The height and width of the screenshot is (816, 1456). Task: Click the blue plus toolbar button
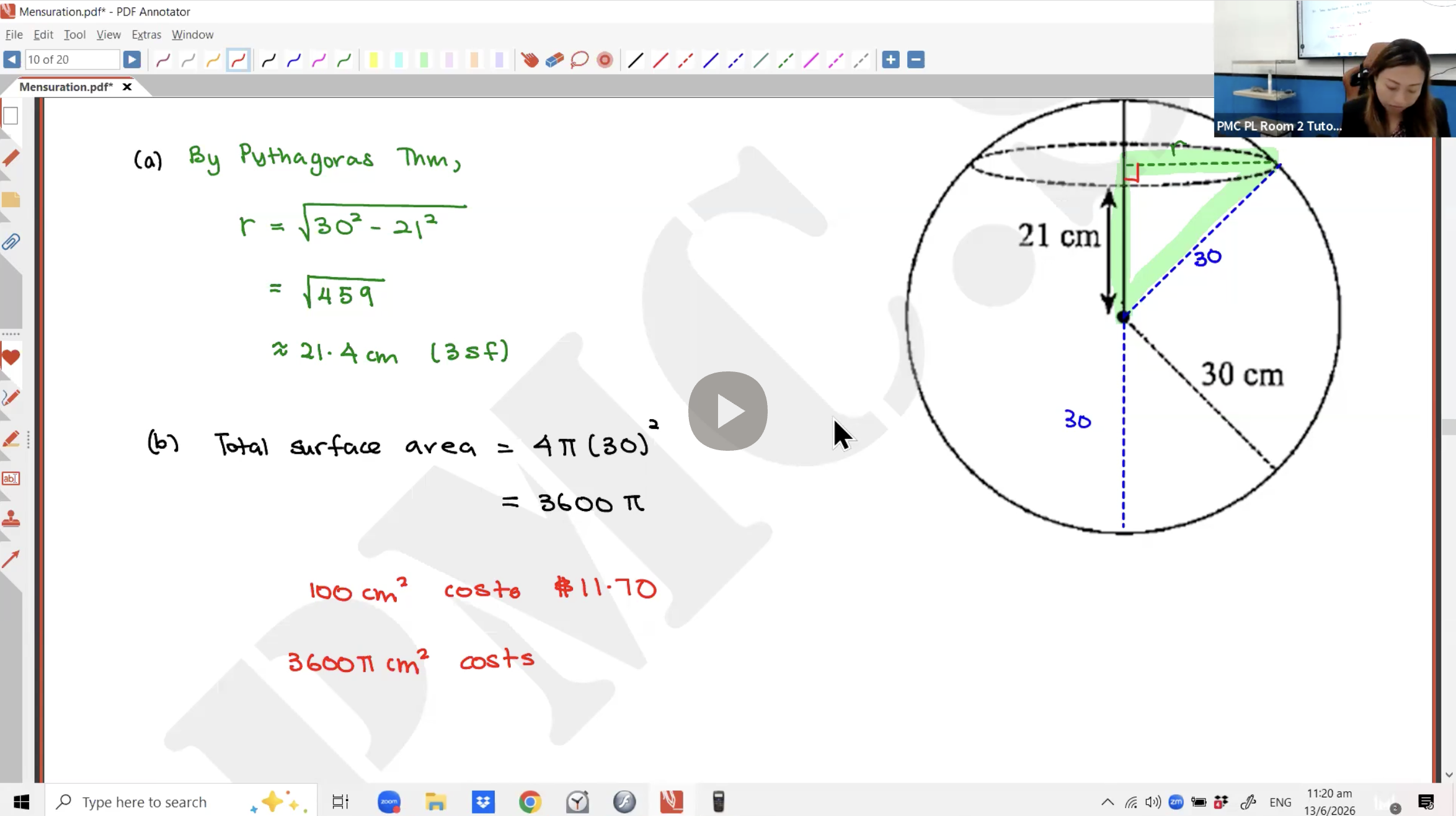click(x=890, y=60)
